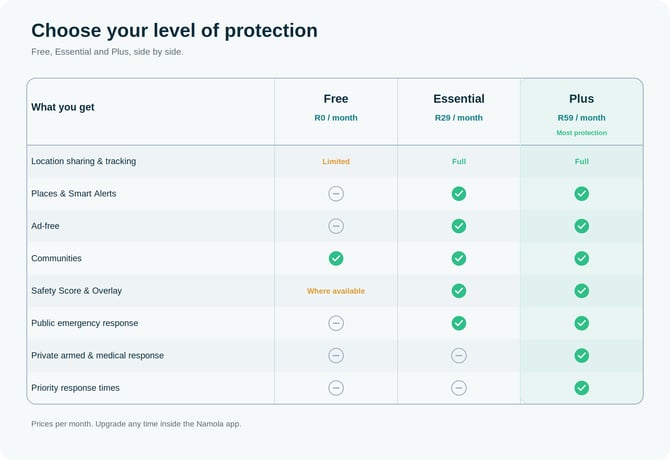Click the Free plan Ad-free dash icon

336,226
